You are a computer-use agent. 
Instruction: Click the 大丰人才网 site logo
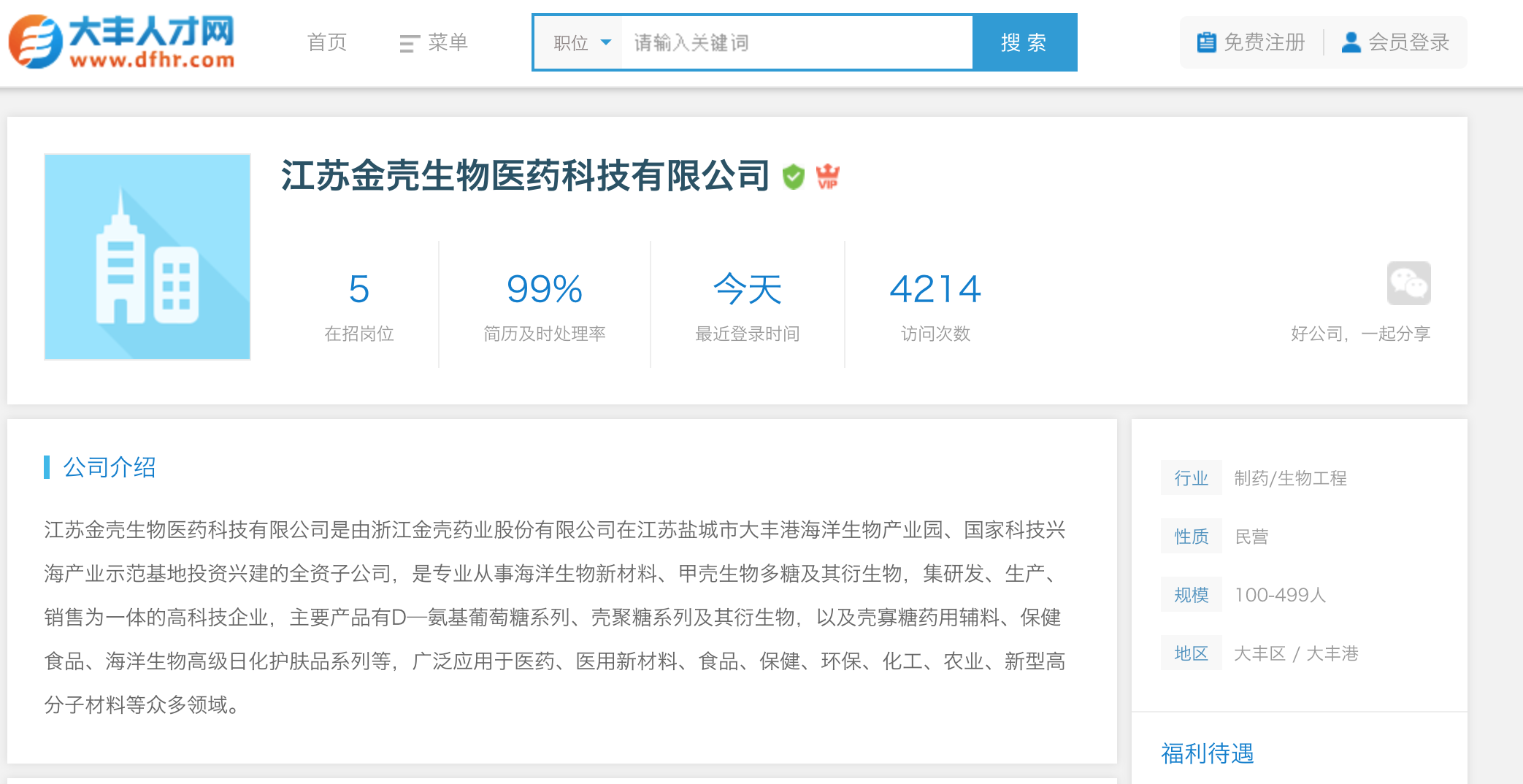click(x=122, y=42)
